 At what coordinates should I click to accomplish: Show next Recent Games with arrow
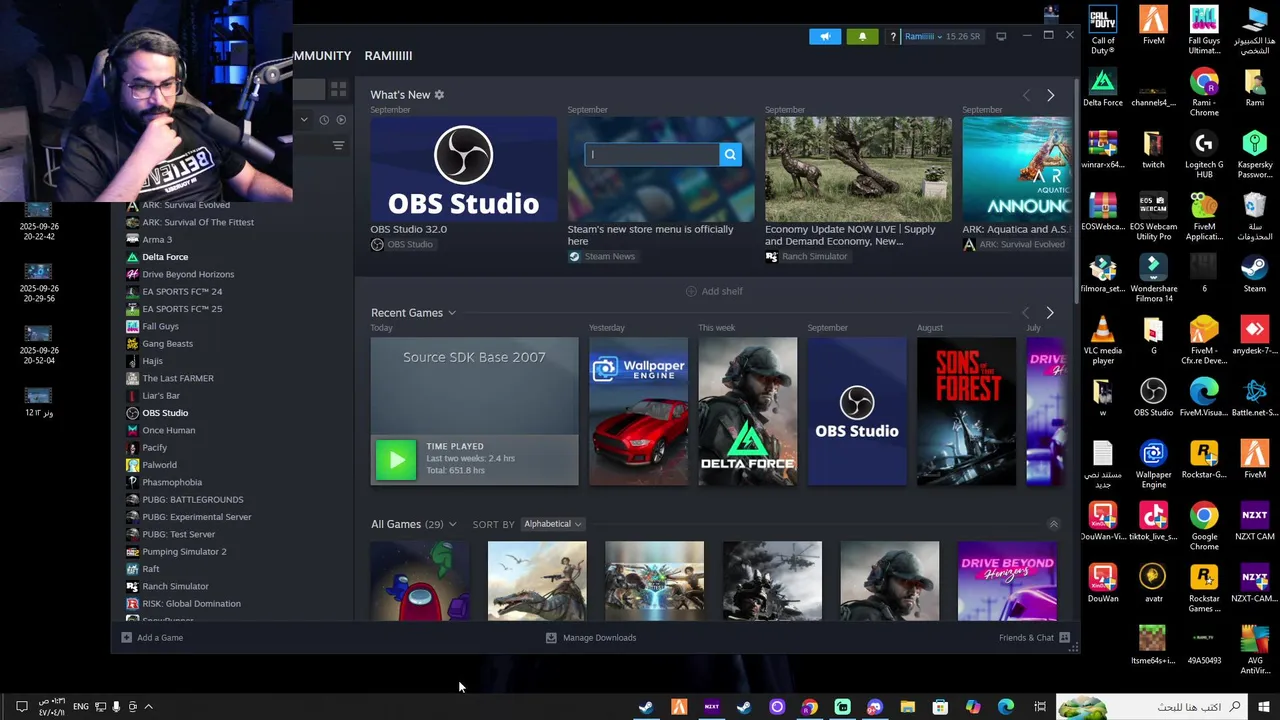pyautogui.click(x=1049, y=313)
